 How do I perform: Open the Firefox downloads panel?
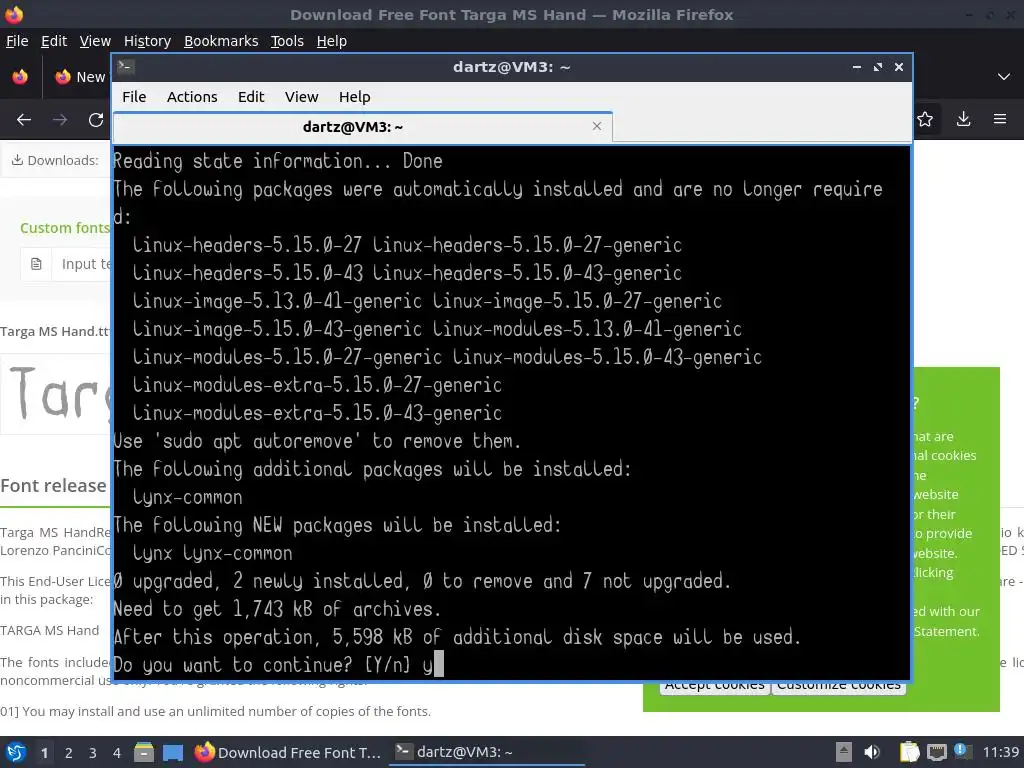click(963, 119)
